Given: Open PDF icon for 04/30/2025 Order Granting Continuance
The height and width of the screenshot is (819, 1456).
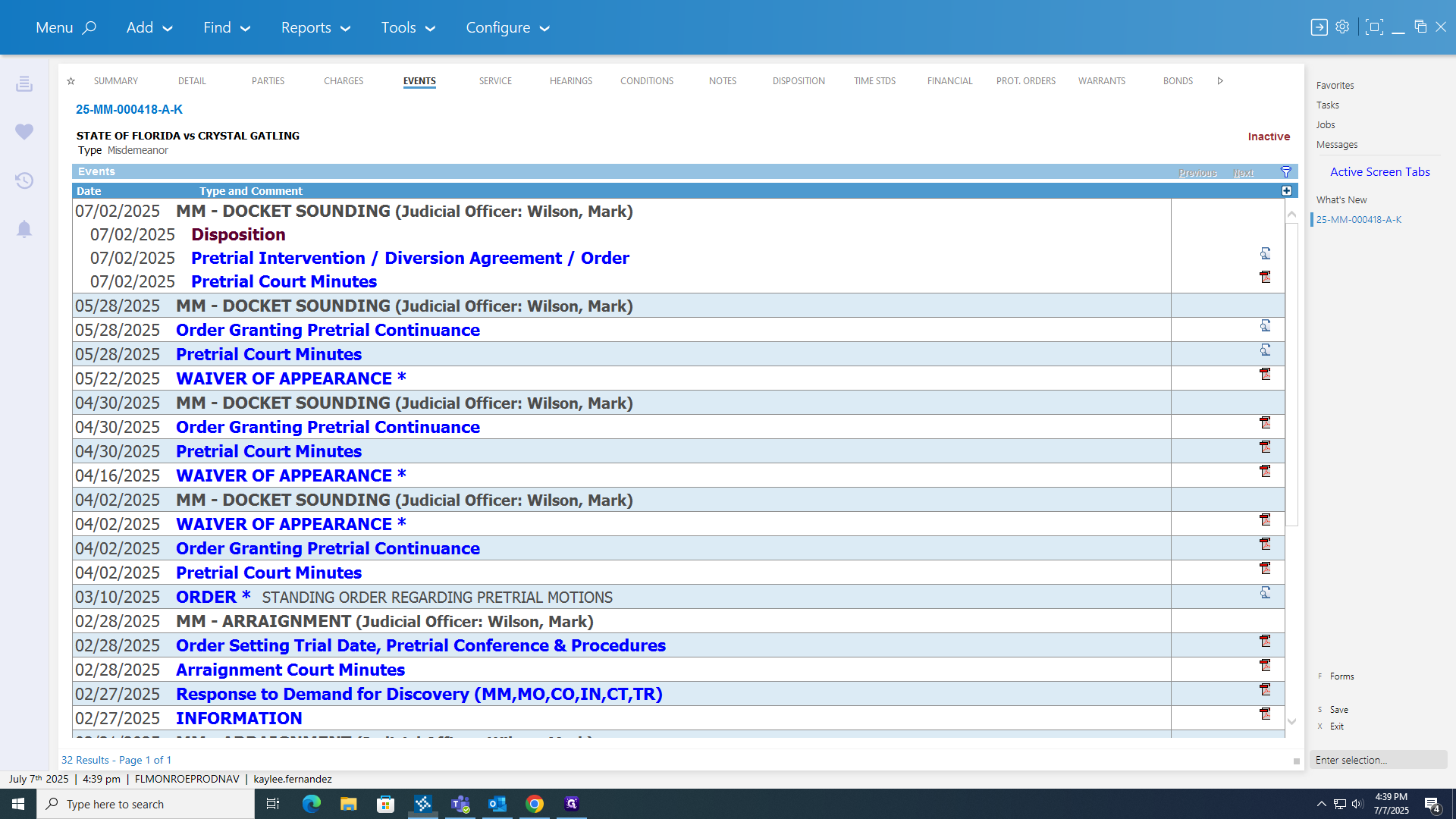Looking at the screenshot, I should pos(1265,422).
